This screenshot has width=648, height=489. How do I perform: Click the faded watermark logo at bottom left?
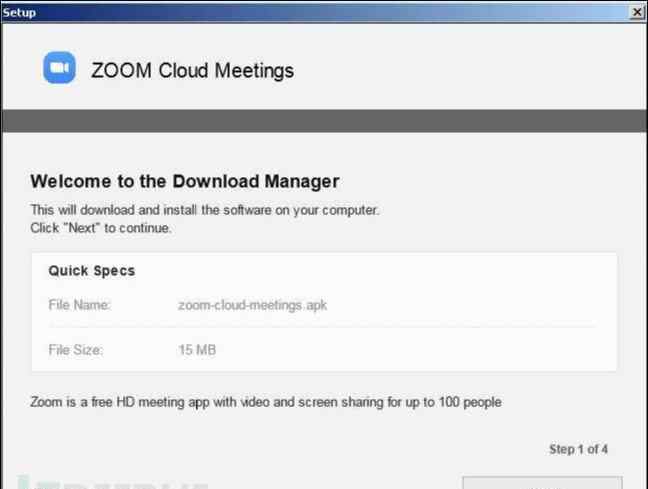[x=112, y=483]
